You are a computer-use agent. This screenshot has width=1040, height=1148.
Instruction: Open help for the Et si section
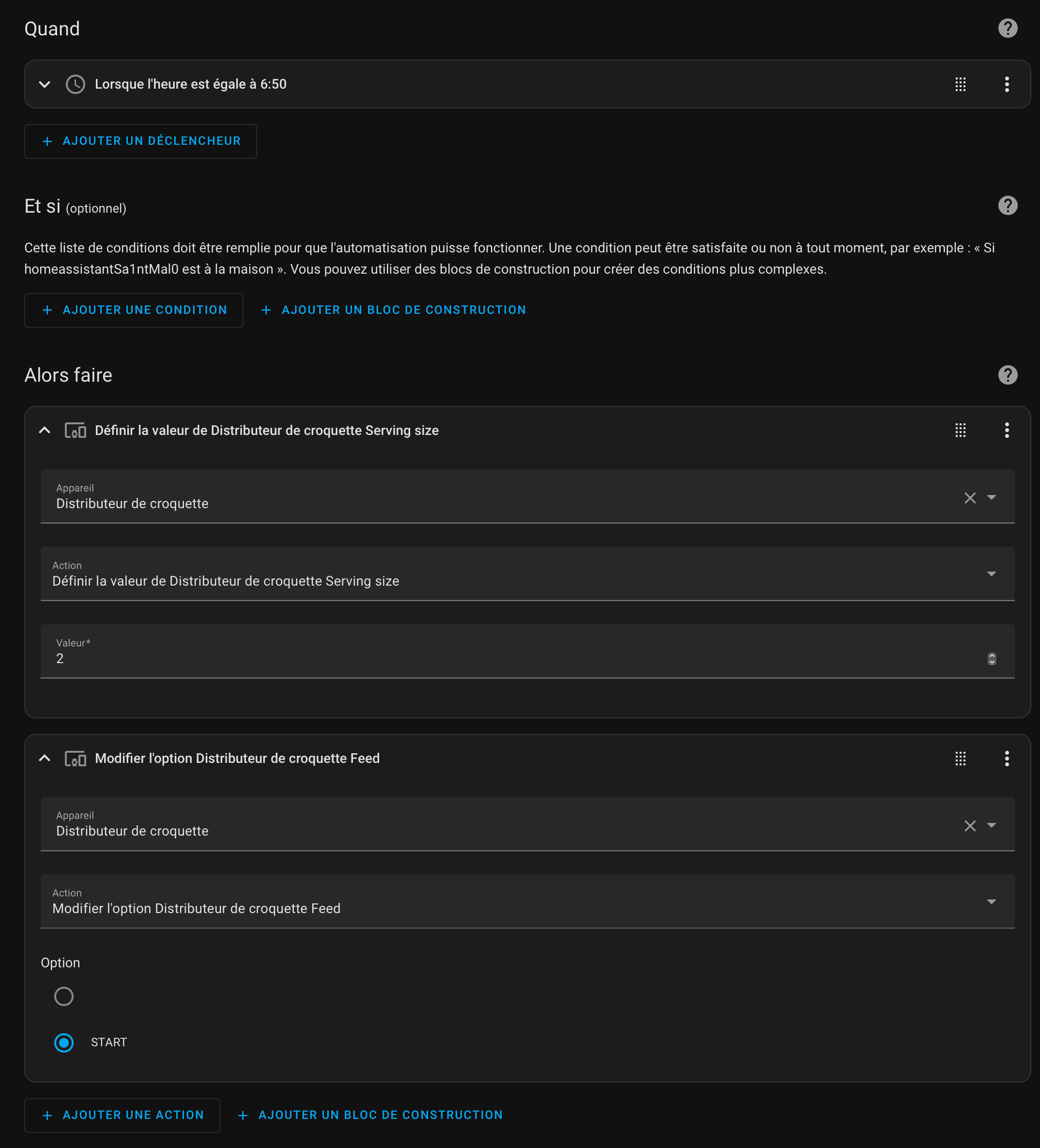coord(1008,205)
